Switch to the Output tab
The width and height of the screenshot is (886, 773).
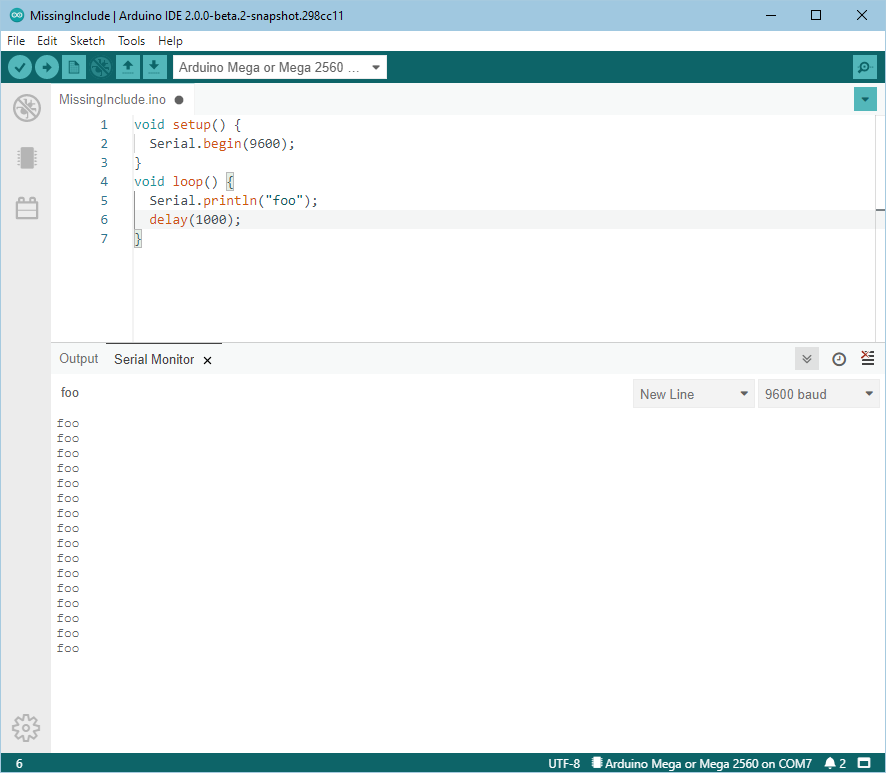pyautogui.click(x=79, y=359)
